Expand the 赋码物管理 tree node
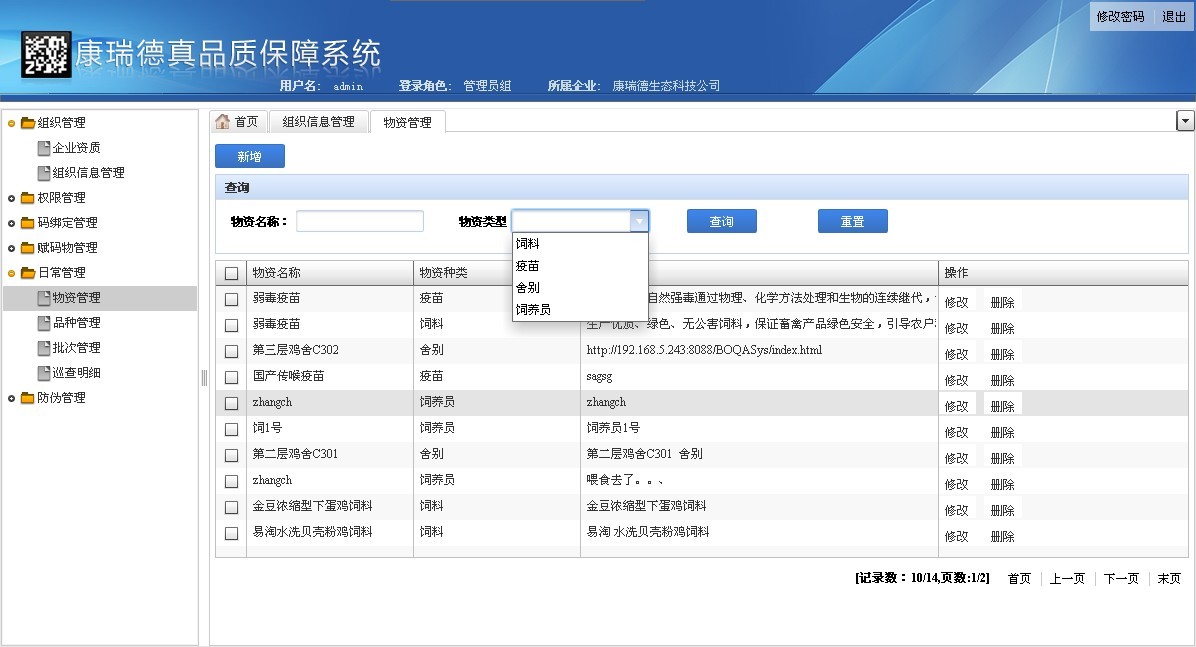 [11, 249]
